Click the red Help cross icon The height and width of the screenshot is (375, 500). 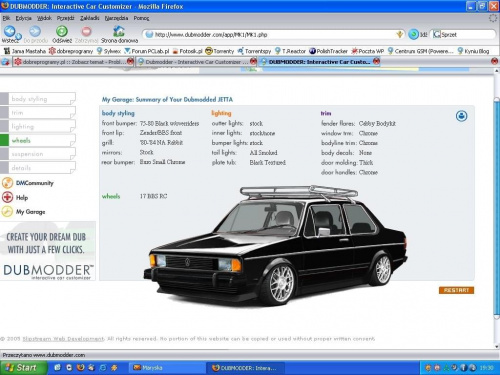[x=7, y=197]
